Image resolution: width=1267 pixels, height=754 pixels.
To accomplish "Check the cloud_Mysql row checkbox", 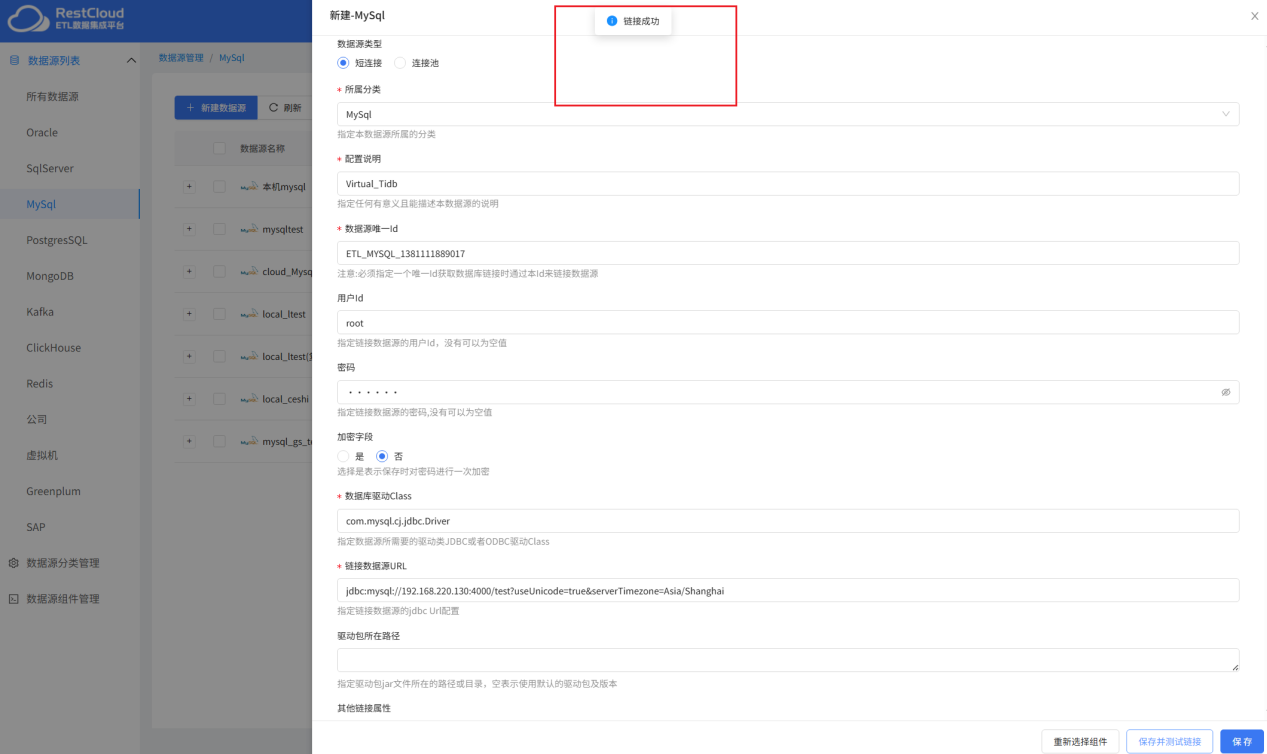I will tap(219, 272).
